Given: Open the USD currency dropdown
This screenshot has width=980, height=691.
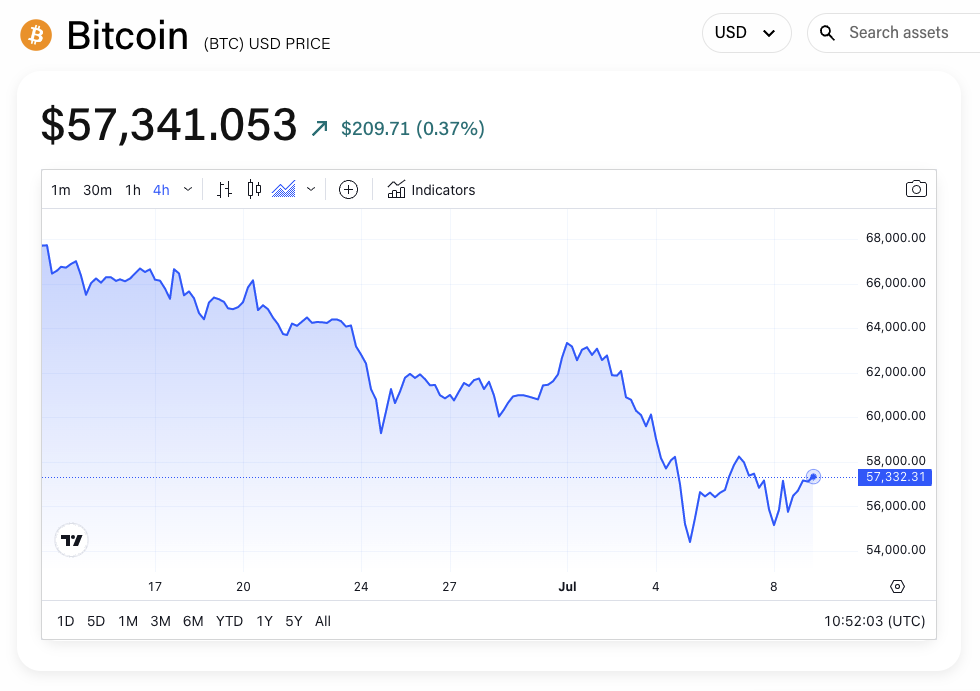Looking at the screenshot, I should tap(746, 32).
